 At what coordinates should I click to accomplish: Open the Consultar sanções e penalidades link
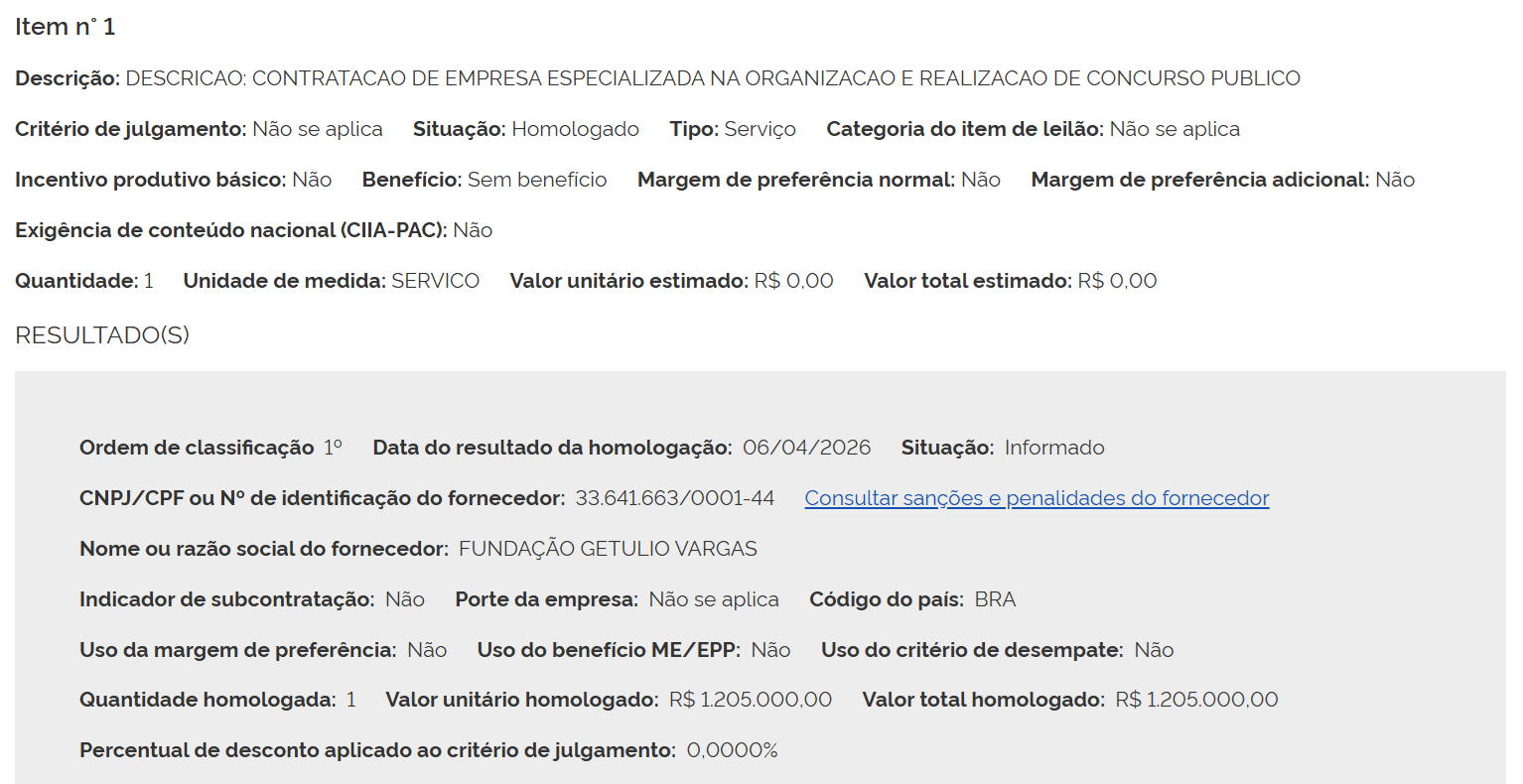(x=1037, y=498)
